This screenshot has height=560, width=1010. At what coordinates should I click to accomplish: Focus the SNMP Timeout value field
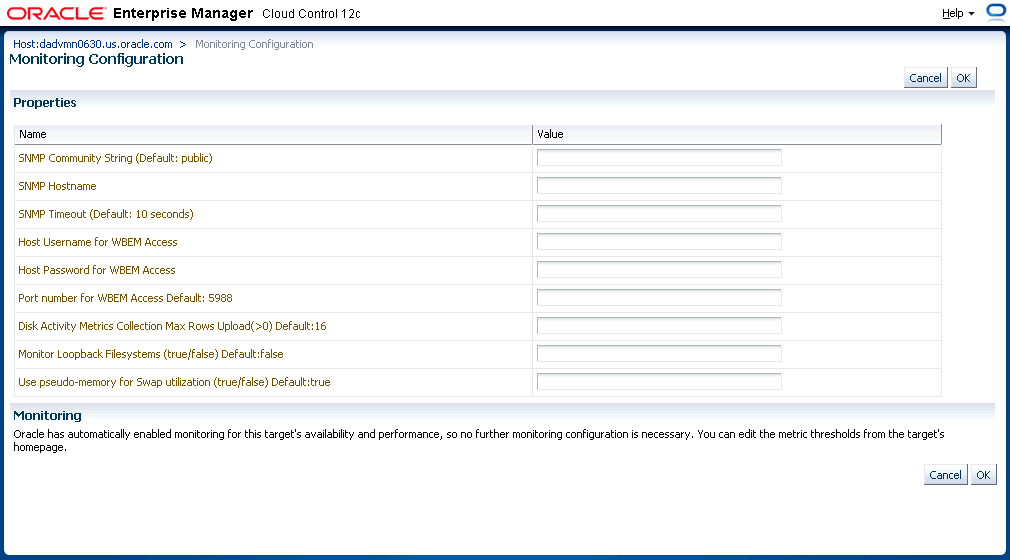tap(659, 214)
